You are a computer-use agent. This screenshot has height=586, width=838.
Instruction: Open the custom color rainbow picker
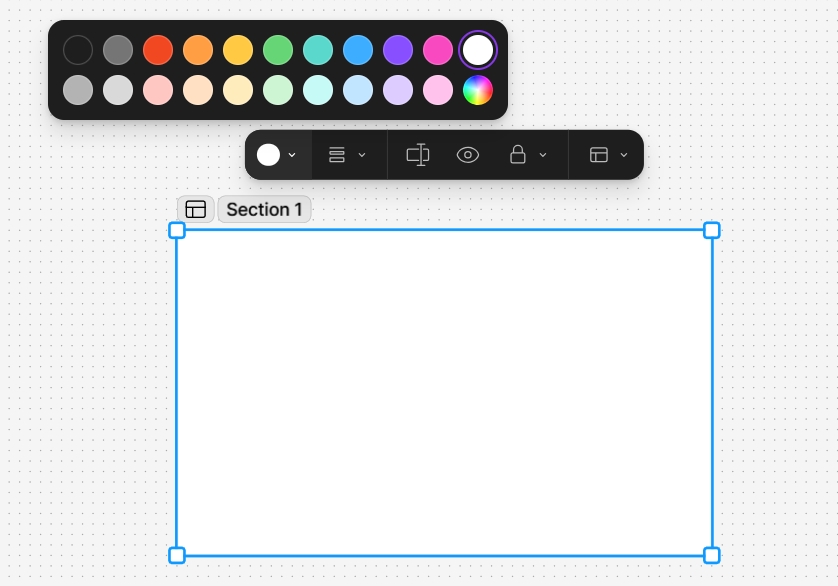[x=478, y=90]
